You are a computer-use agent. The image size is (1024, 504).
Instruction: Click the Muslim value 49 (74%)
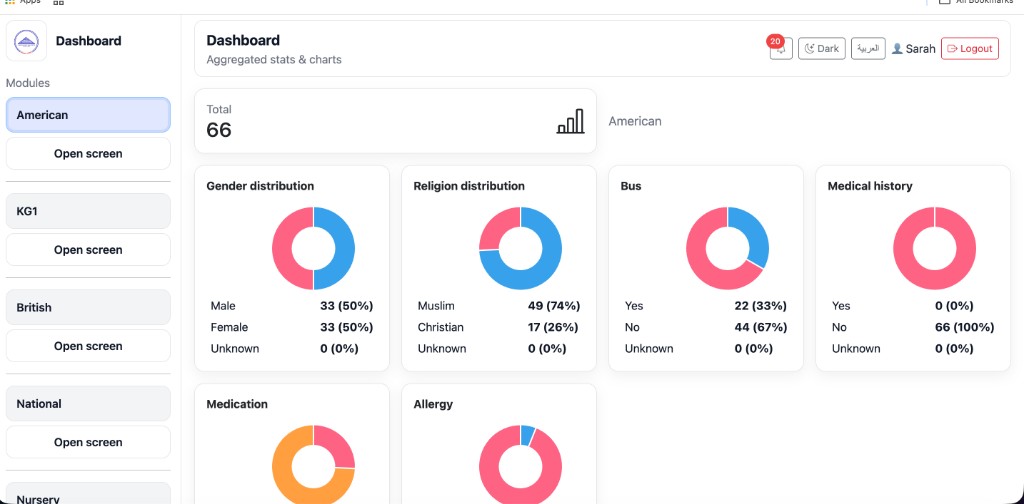coord(554,306)
